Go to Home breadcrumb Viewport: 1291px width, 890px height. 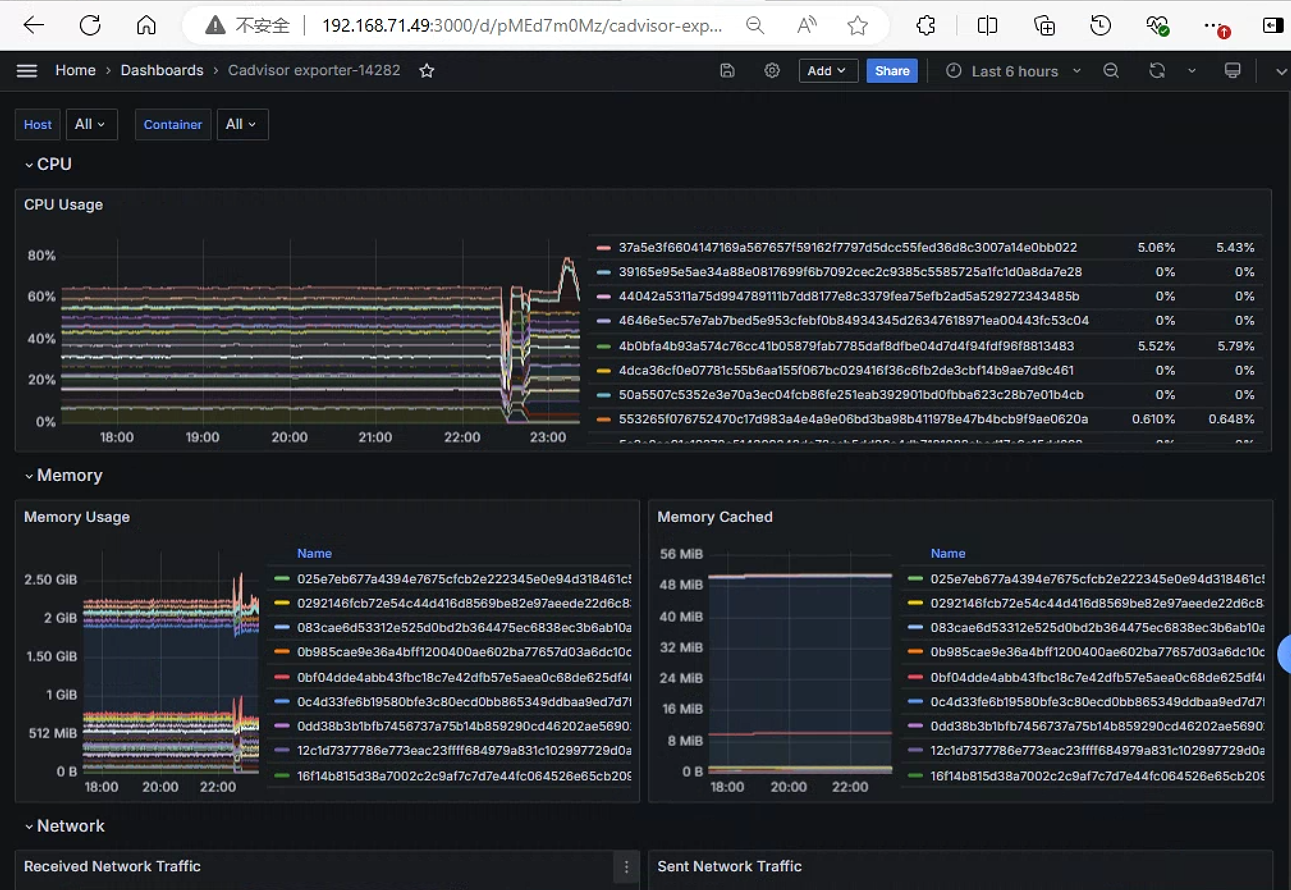[76, 71]
